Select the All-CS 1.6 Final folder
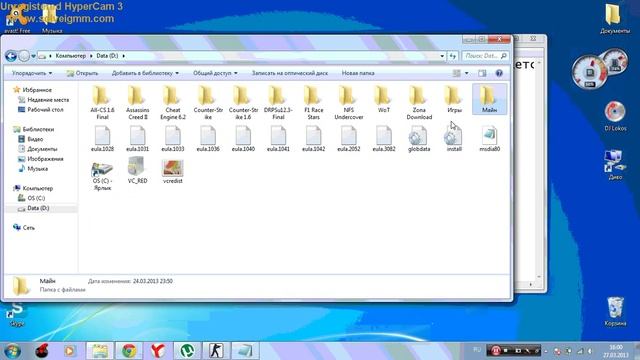 tap(102, 102)
